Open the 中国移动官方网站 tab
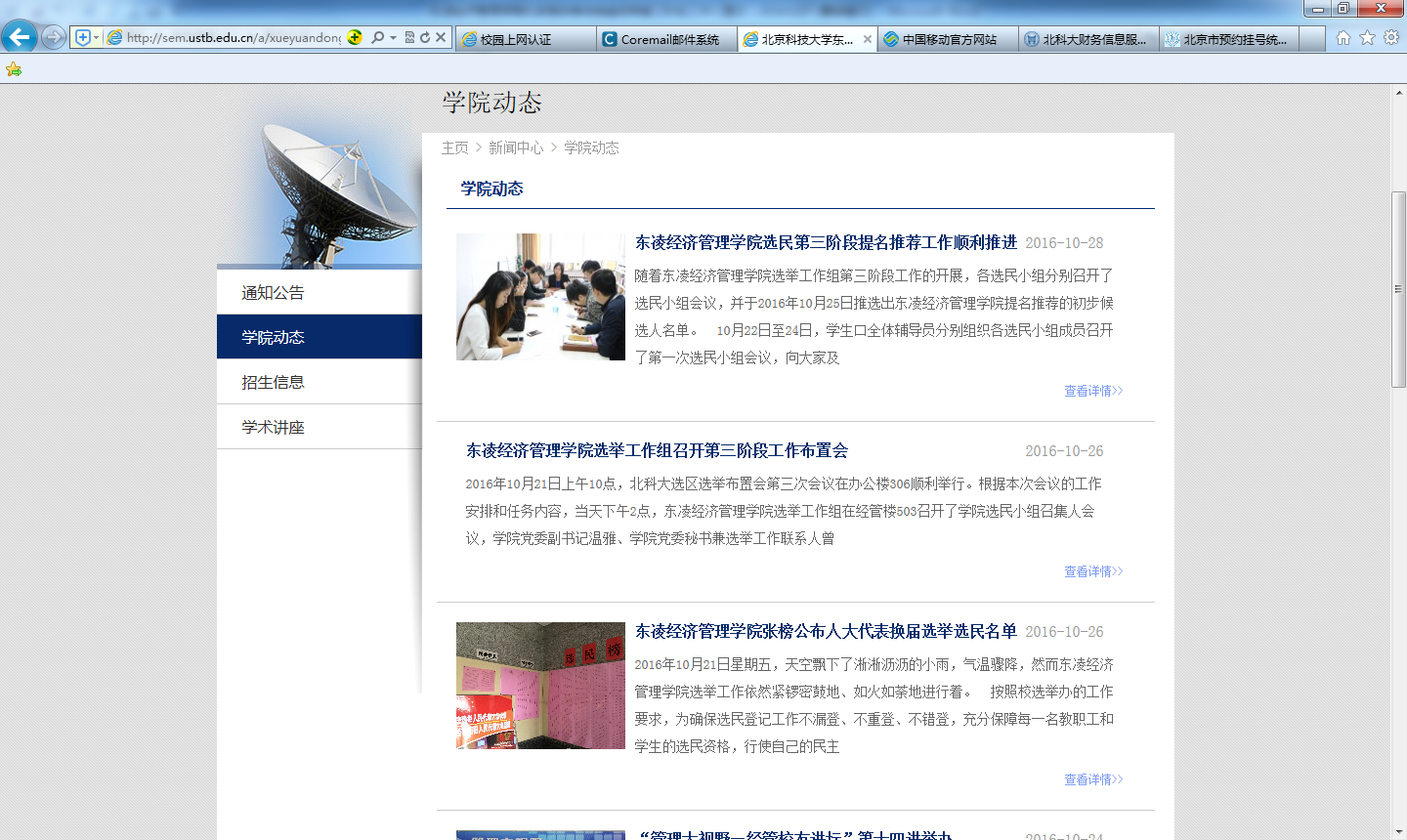The height and width of the screenshot is (840, 1407). tap(946, 39)
